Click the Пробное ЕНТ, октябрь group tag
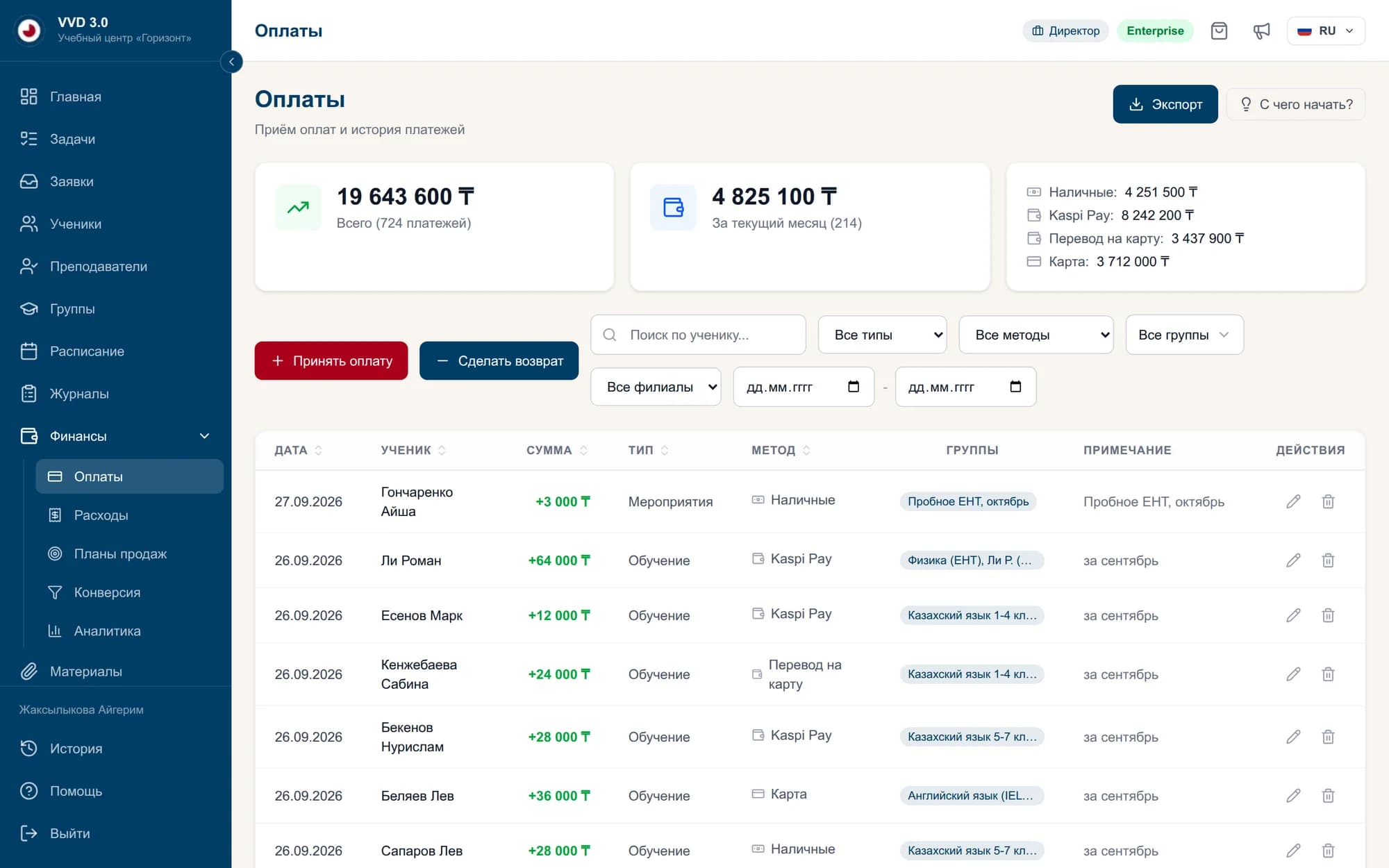 [968, 501]
